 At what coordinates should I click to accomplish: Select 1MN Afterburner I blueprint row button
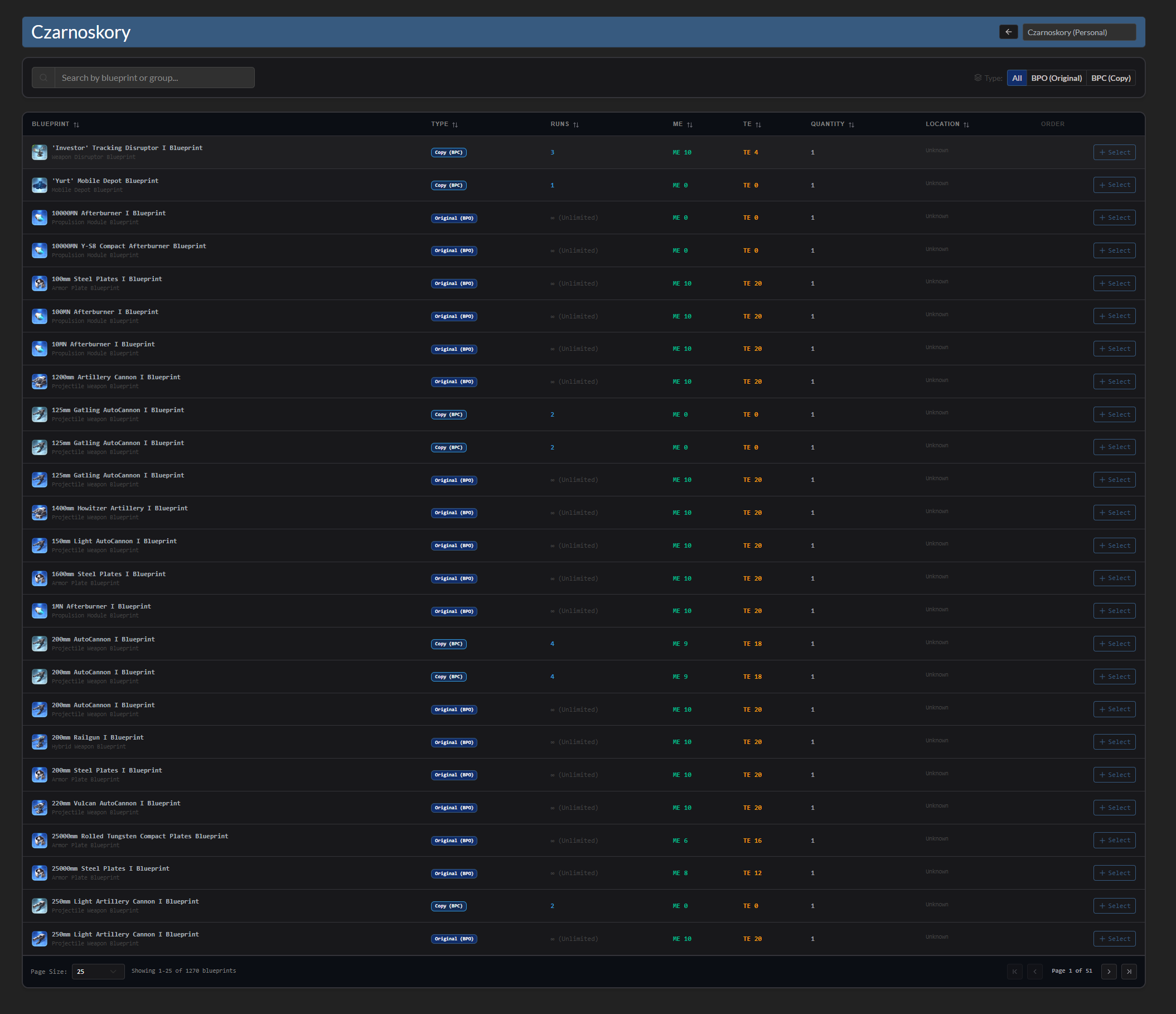(1114, 611)
